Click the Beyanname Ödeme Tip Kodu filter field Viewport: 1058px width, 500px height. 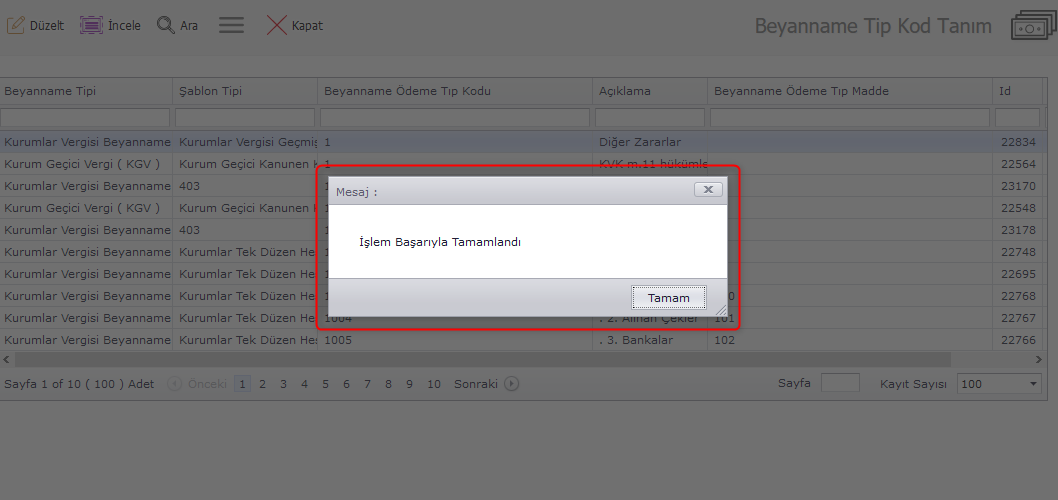[x=455, y=117]
